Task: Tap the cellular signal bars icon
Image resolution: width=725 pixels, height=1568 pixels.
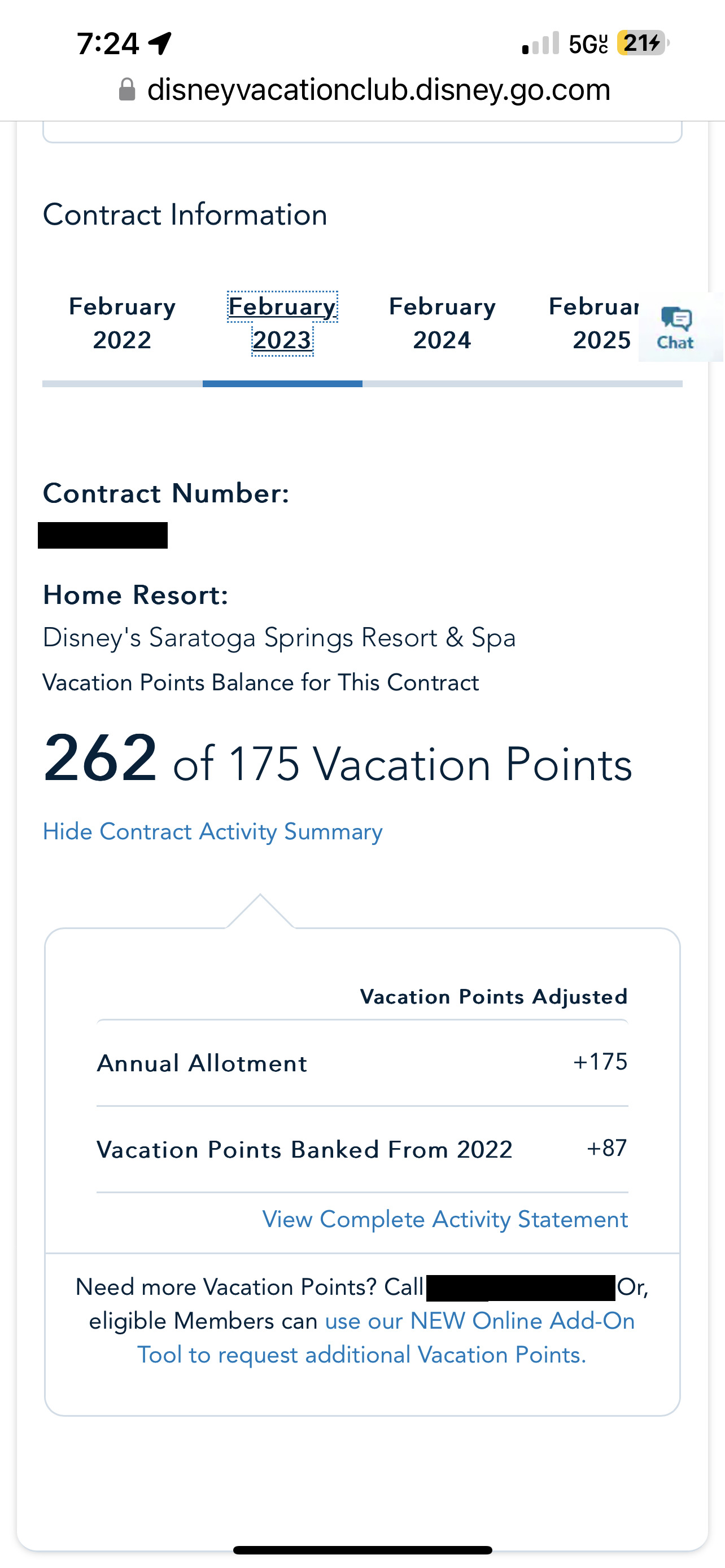Action: tap(540, 44)
